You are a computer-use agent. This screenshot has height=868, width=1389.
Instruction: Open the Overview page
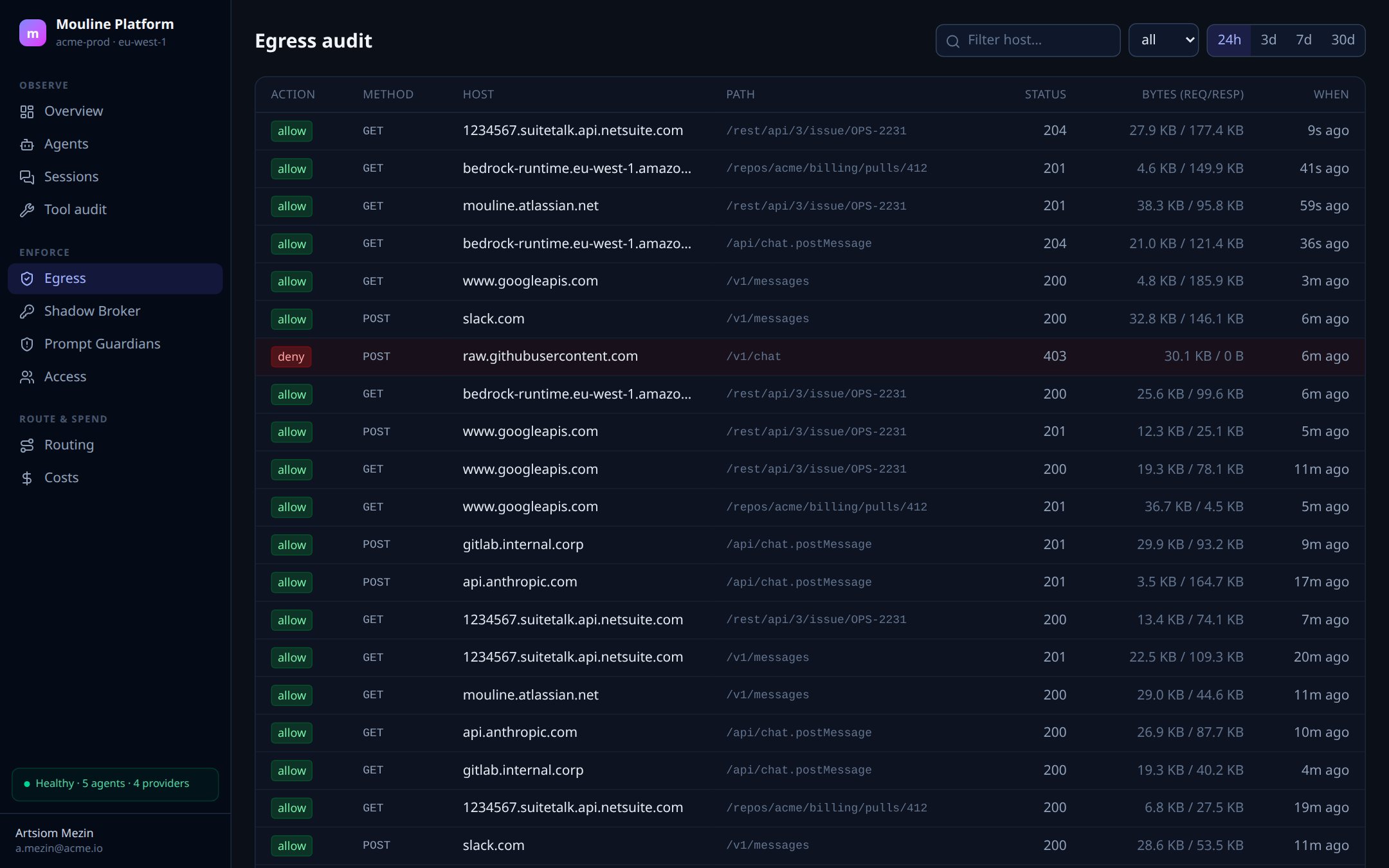point(115,111)
